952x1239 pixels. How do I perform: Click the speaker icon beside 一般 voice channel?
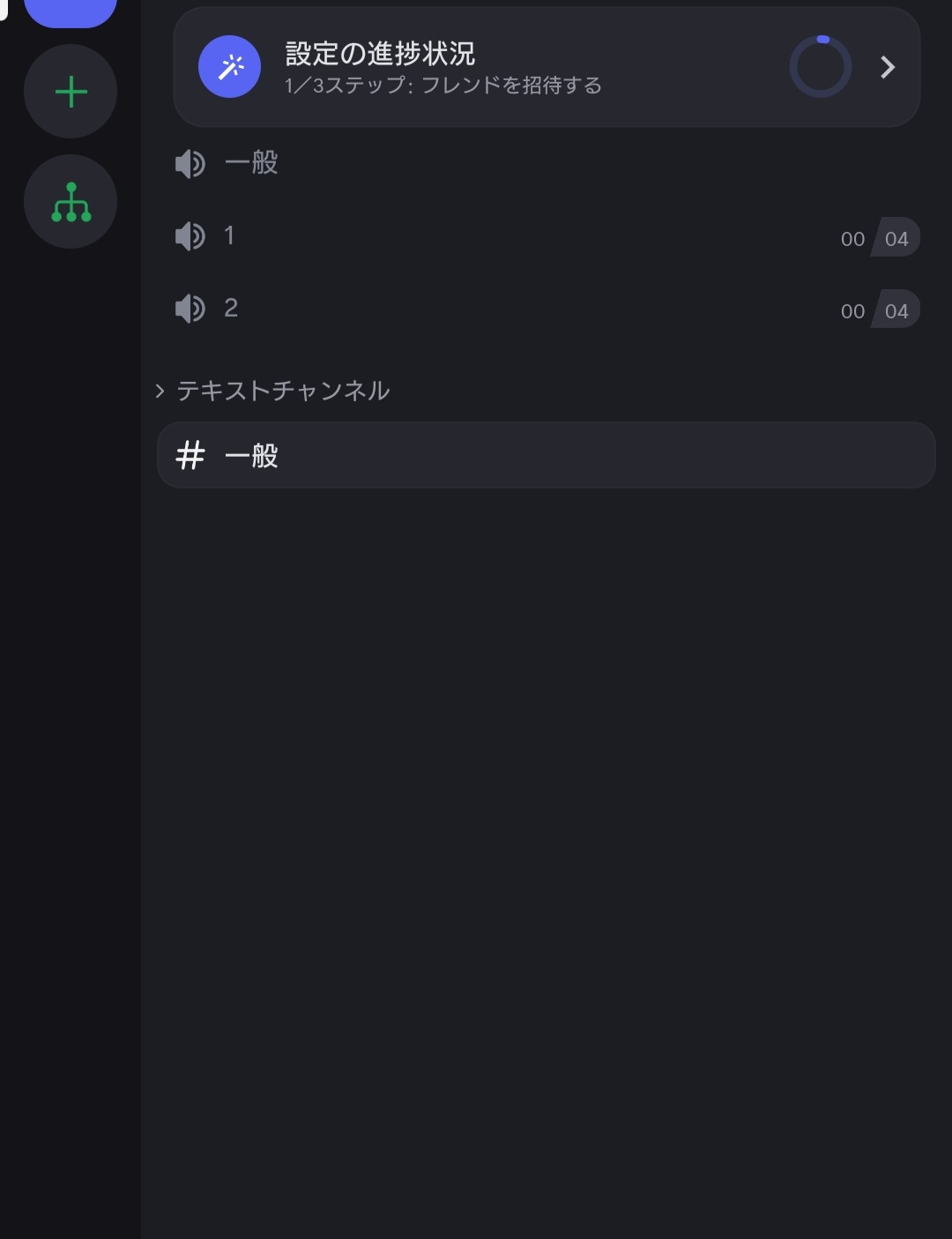190,163
